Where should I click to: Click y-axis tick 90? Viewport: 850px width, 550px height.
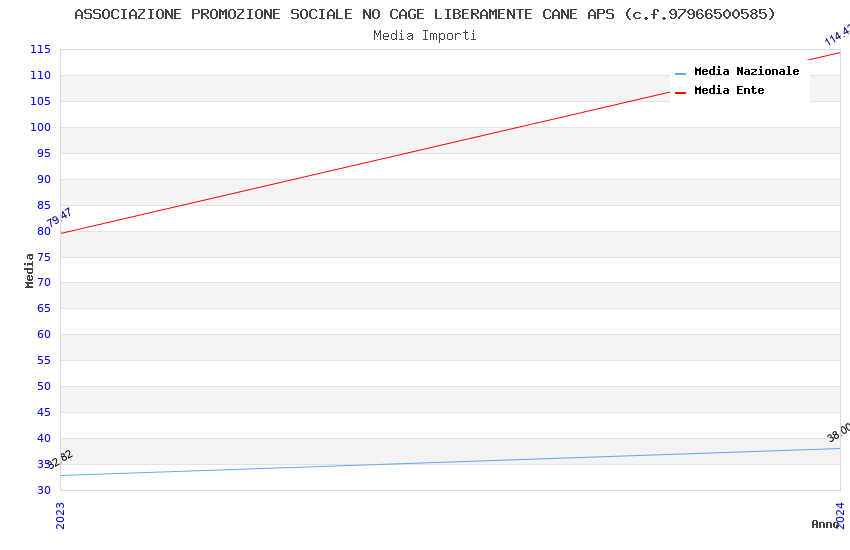44,179
